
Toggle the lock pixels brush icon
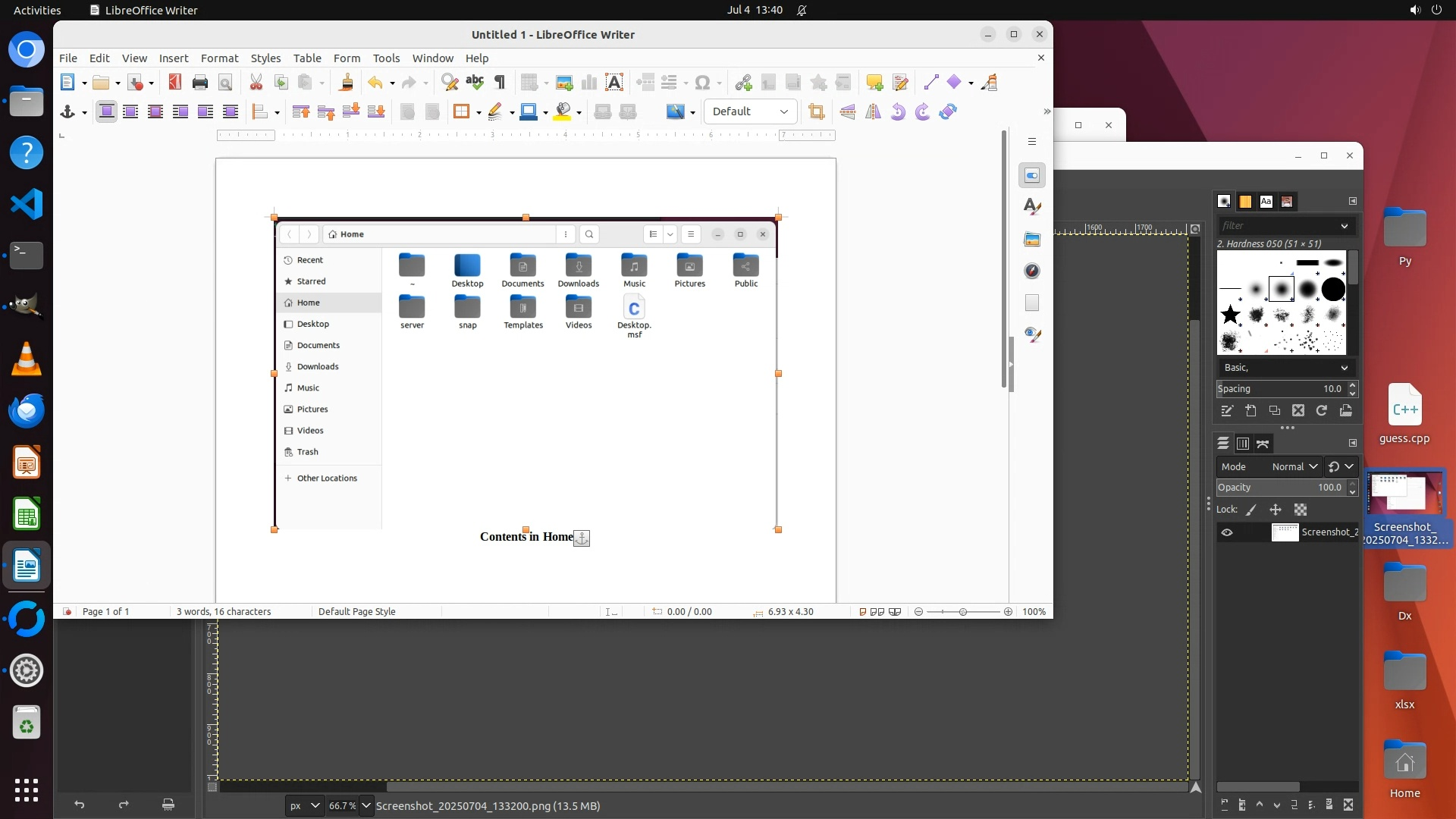(1251, 510)
